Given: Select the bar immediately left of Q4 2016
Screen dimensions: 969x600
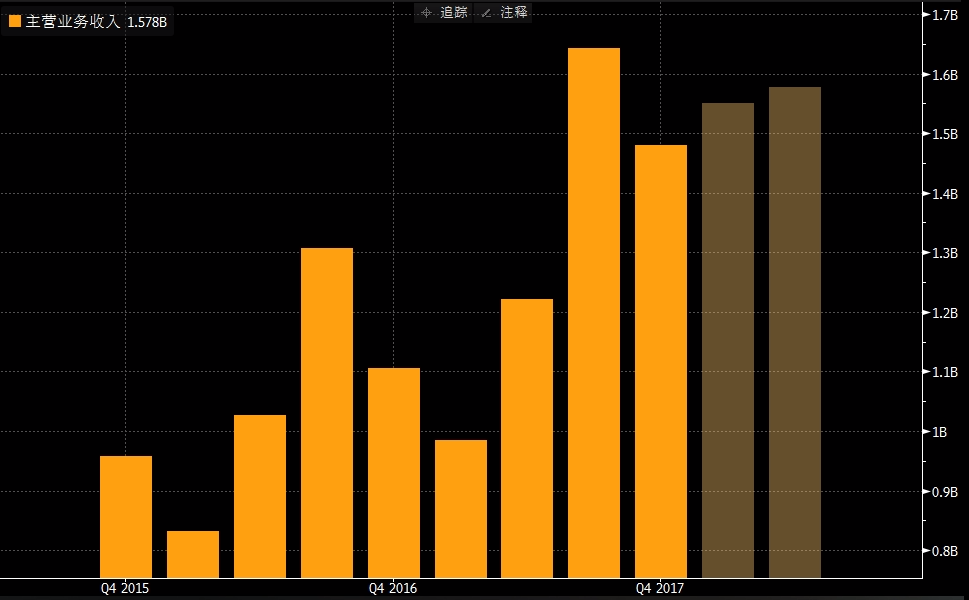Looking at the screenshot, I should 327,412.
